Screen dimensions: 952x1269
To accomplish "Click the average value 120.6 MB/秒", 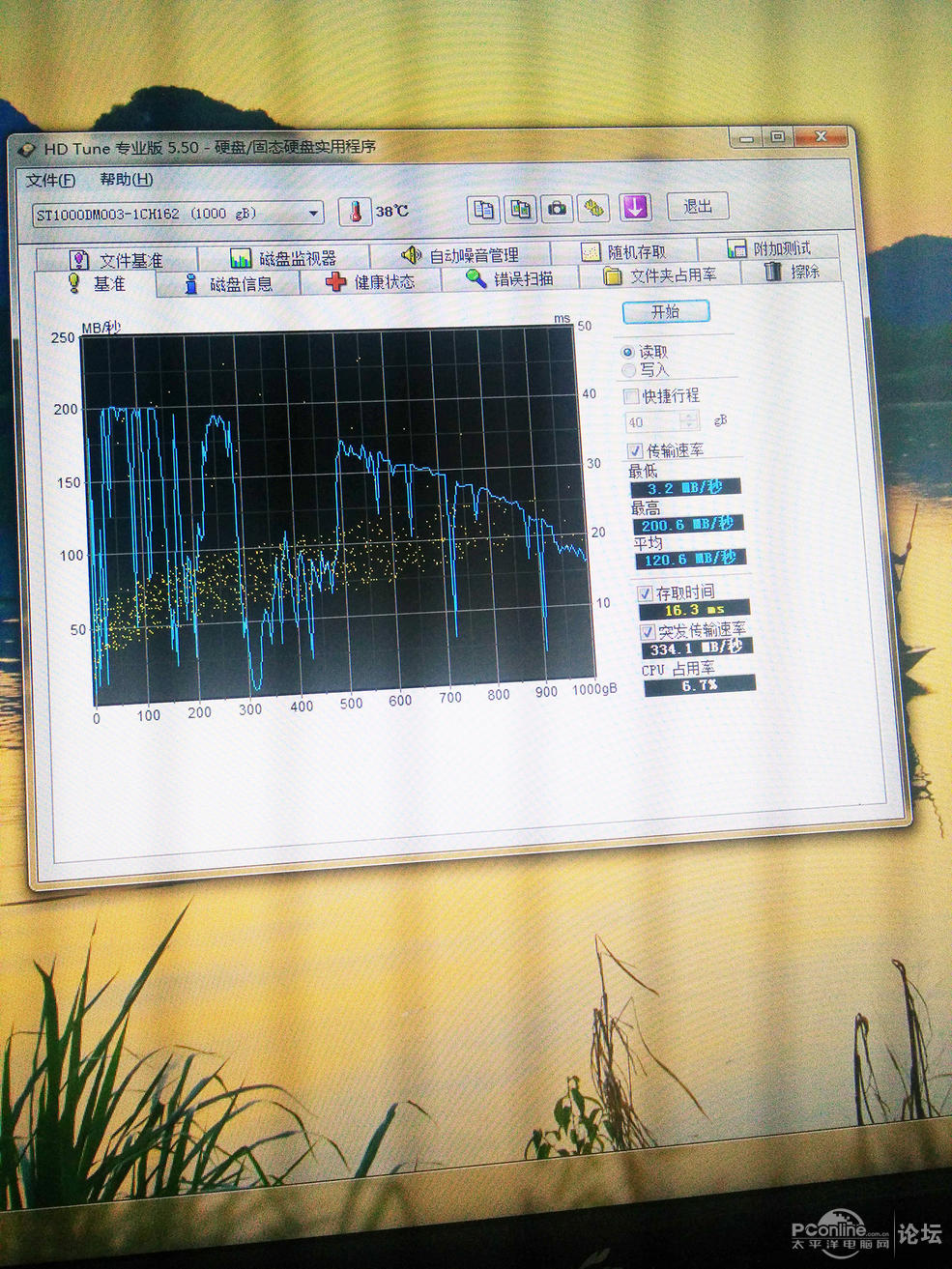I will 691,559.
